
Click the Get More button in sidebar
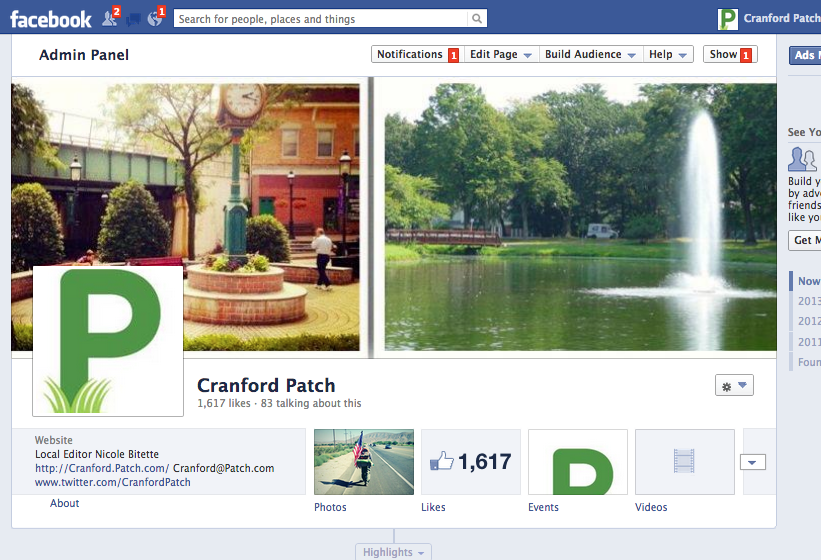point(805,240)
